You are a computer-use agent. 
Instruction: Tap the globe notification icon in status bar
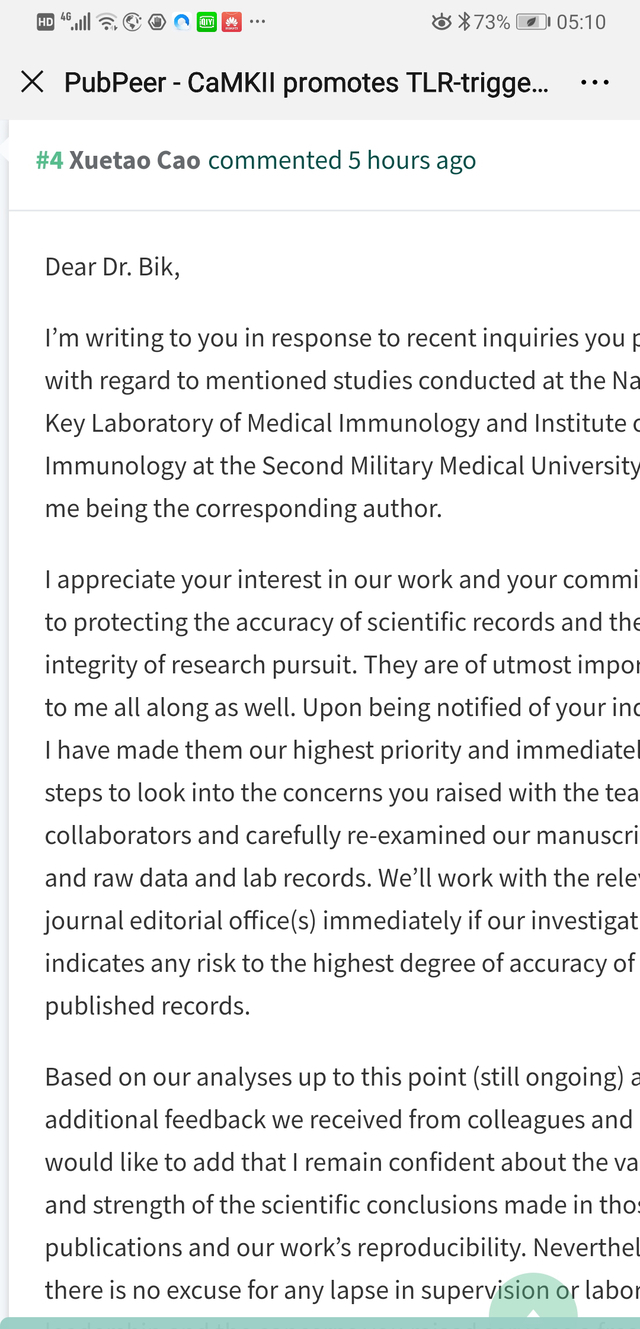(x=132, y=22)
